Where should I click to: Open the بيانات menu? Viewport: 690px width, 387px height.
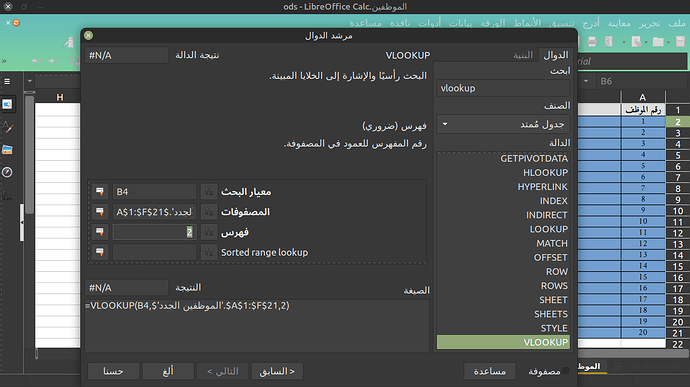tap(460, 23)
